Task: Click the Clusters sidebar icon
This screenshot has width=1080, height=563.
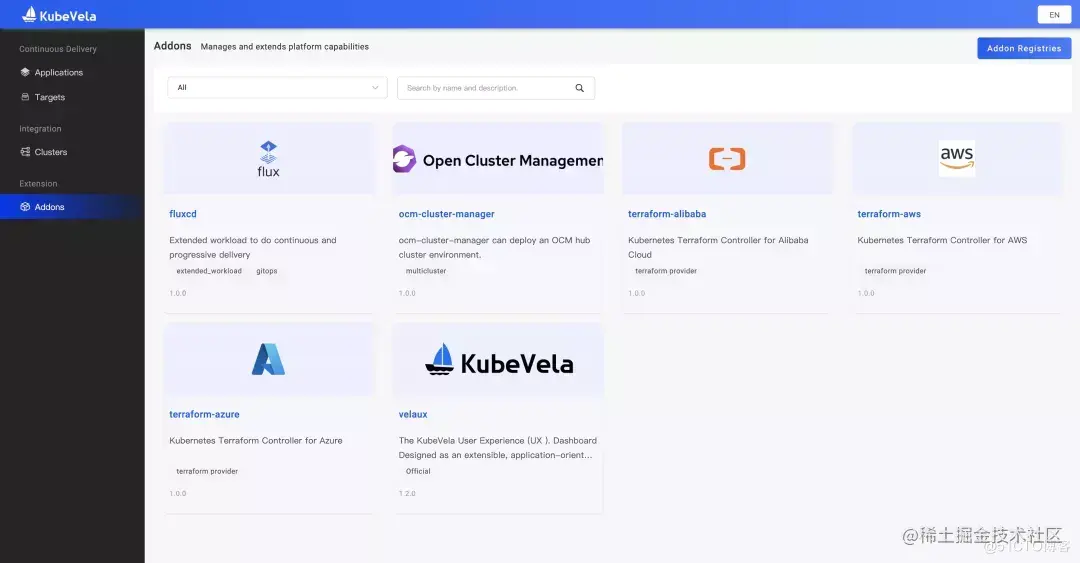Action: [25, 152]
